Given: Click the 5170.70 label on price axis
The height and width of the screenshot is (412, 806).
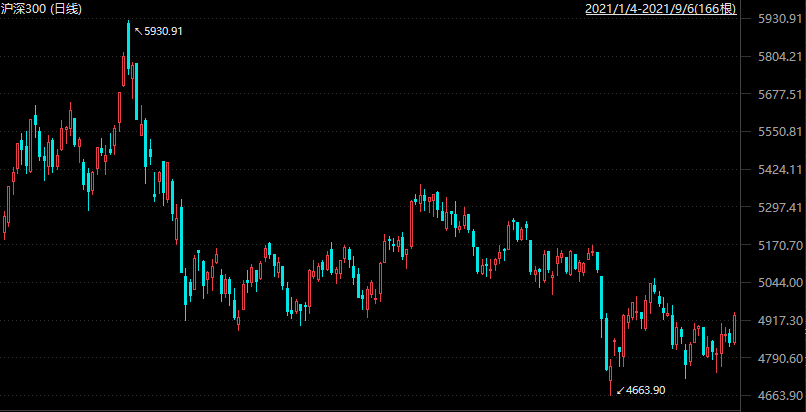Looking at the screenshot, I should (780, 245).
